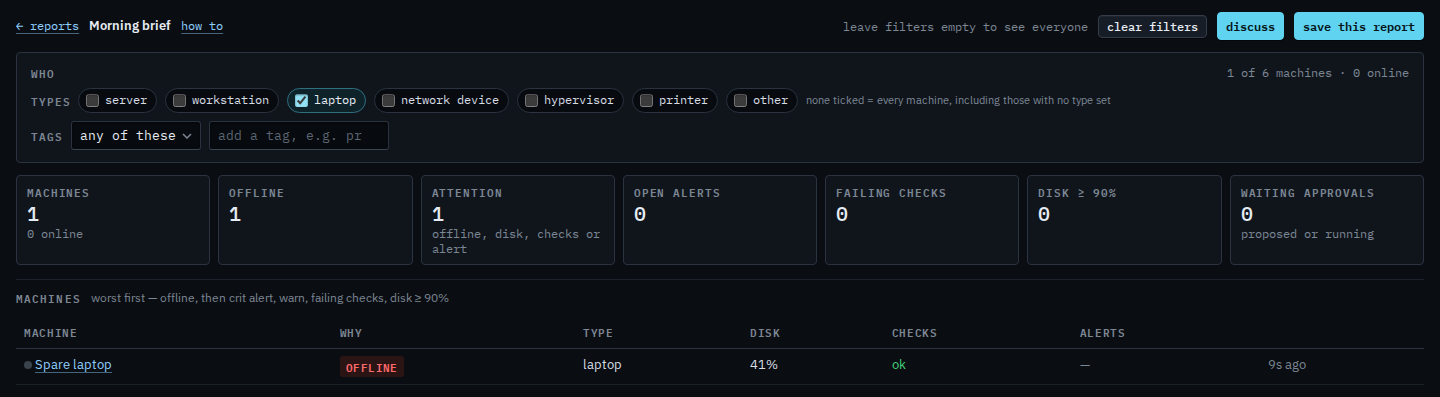The image size is (1440, 397).
Task: Enable the network device filter
Action: pyautogui.click(x=388, y=100)
